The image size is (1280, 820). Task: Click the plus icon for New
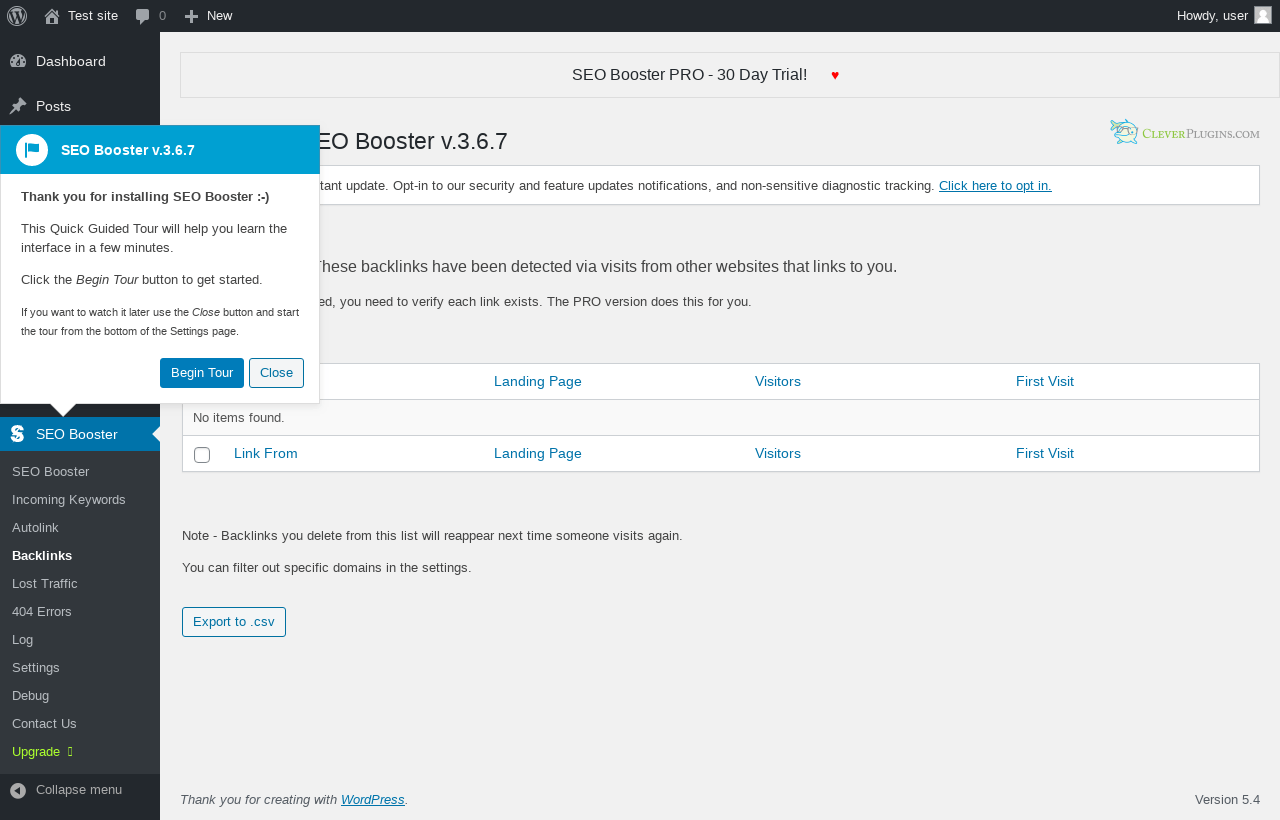pyautogui.click(x=192, y=16)
